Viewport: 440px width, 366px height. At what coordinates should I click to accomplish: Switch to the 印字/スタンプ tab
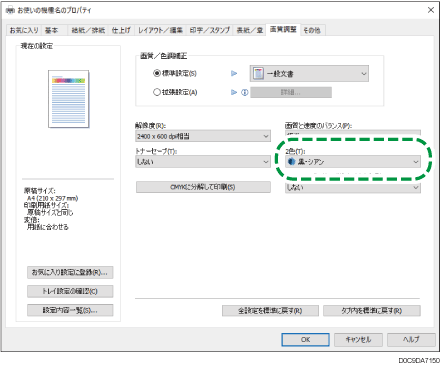pos(210,30)
